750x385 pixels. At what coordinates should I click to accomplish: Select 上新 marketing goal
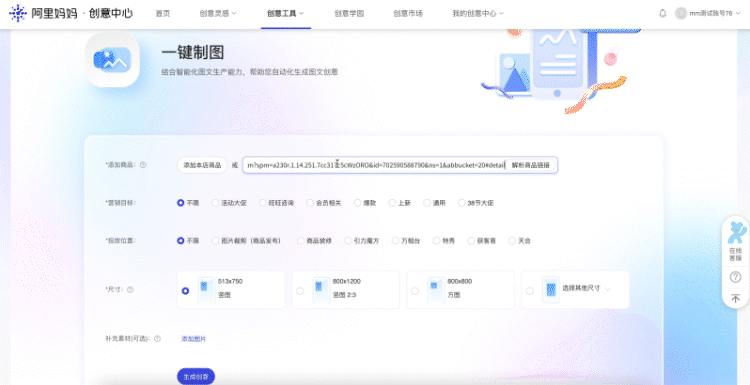pyautogui.click(x=392, y=203)
